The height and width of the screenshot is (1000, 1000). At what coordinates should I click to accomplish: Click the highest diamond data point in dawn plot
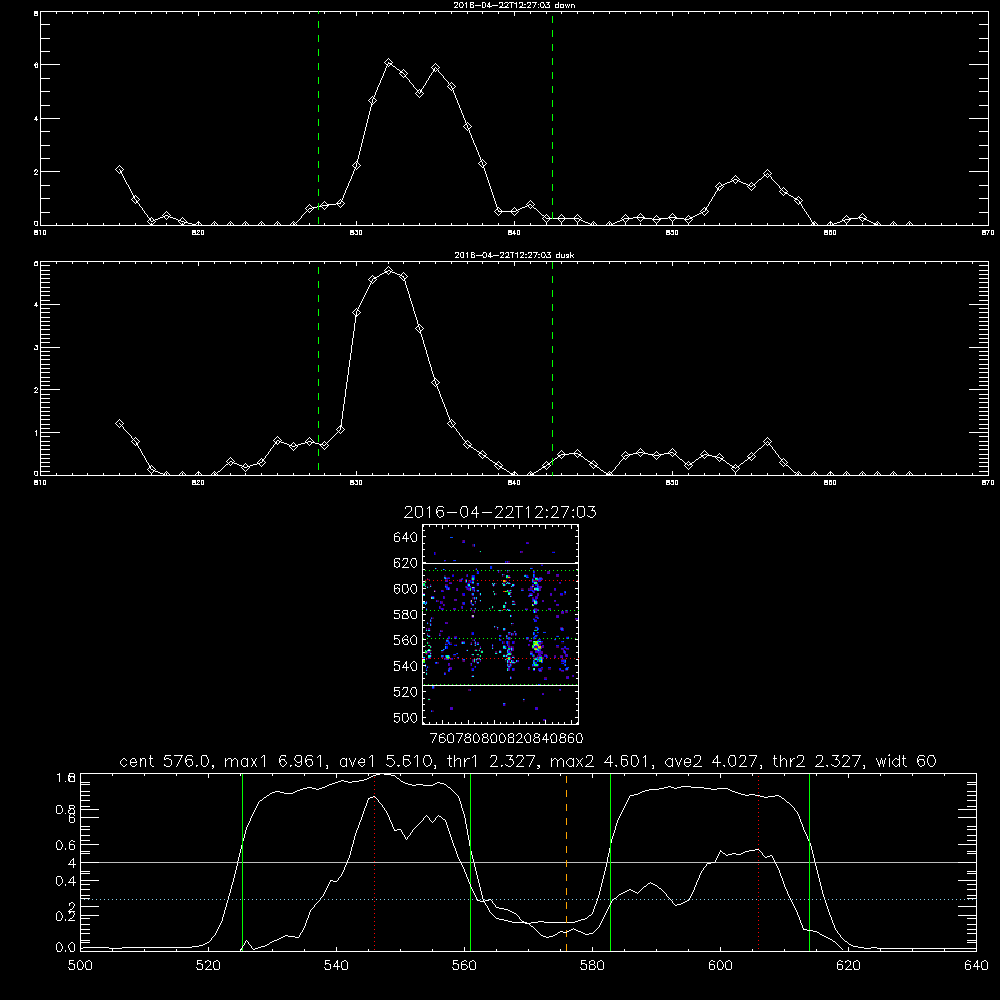point(388,62)
